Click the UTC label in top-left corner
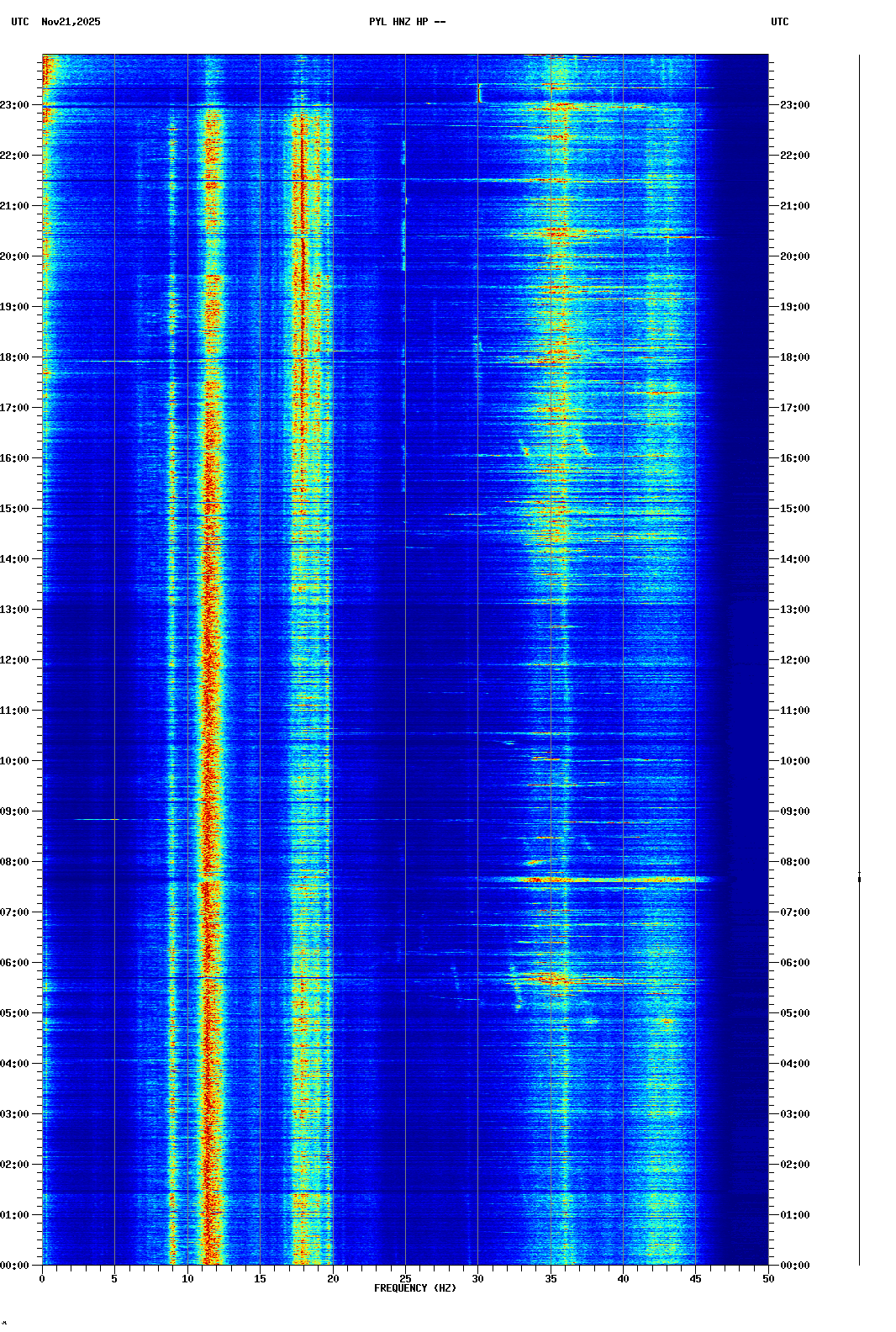 [20, 22]
